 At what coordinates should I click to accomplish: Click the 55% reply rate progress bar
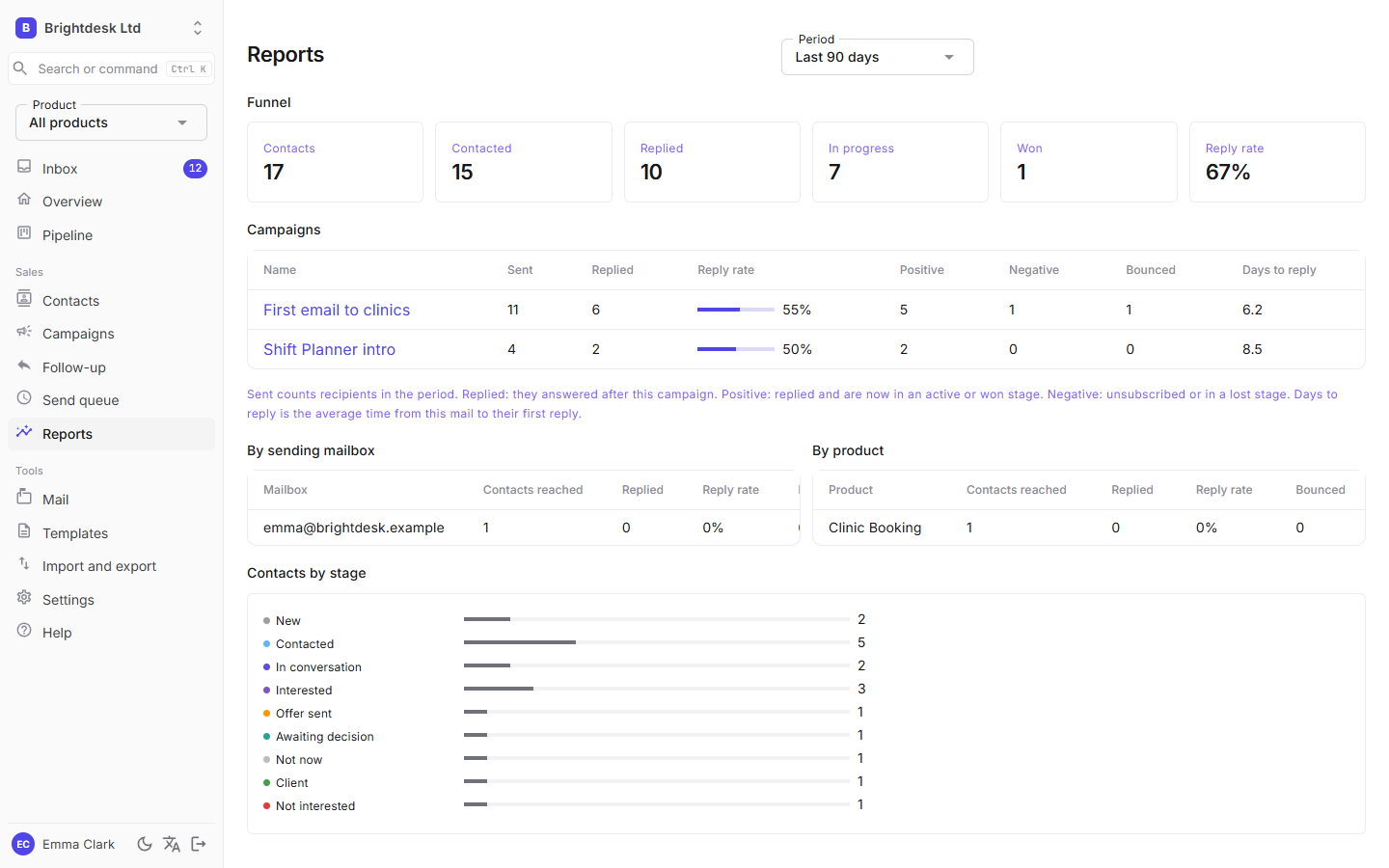pyautogui.click(x=735, y=310)
